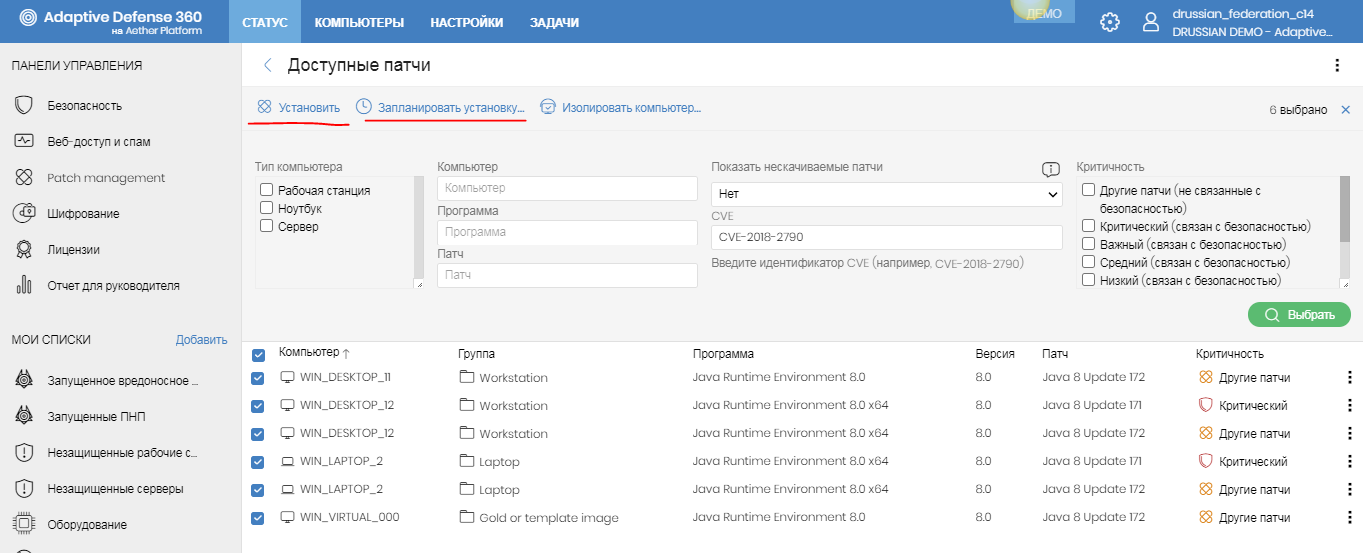Click the CVE input field
The image size is (1363, 553).
[x=887, y=237]
